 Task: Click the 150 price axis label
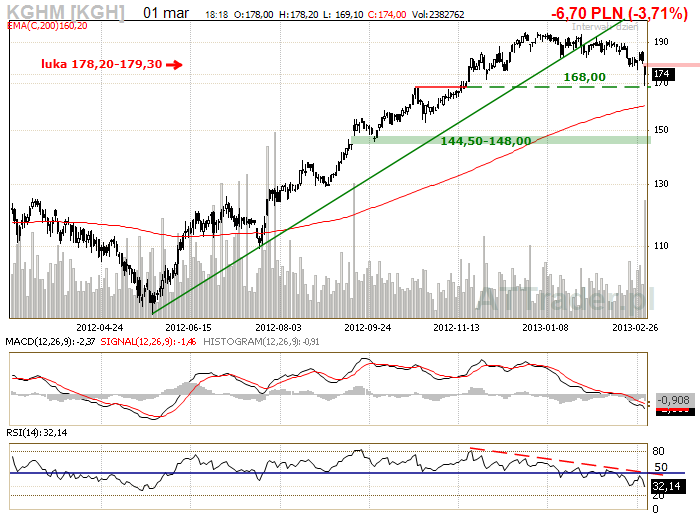point(661,130)
